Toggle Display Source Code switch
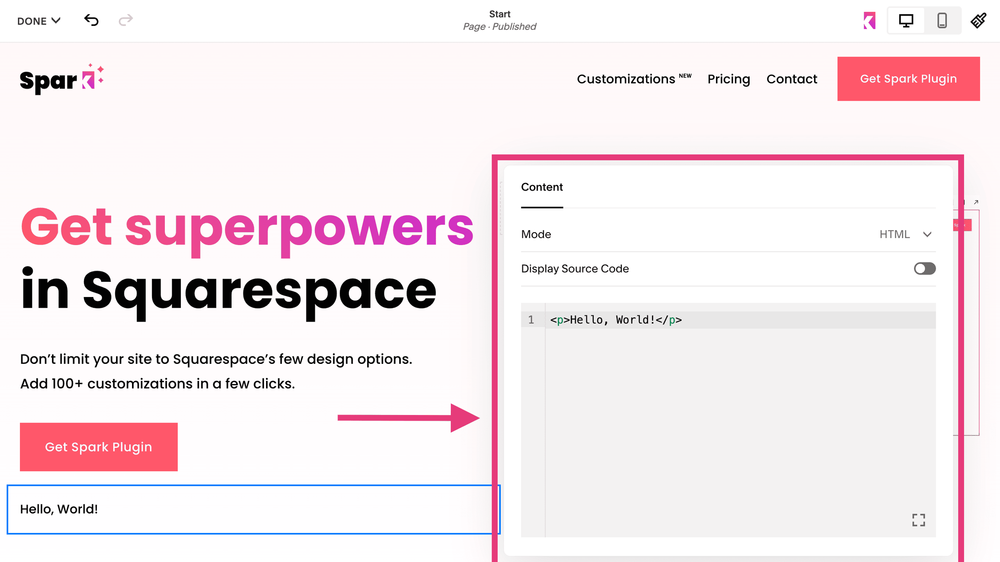The width and height of the screenshot is (1000, 562). point(924,269)
